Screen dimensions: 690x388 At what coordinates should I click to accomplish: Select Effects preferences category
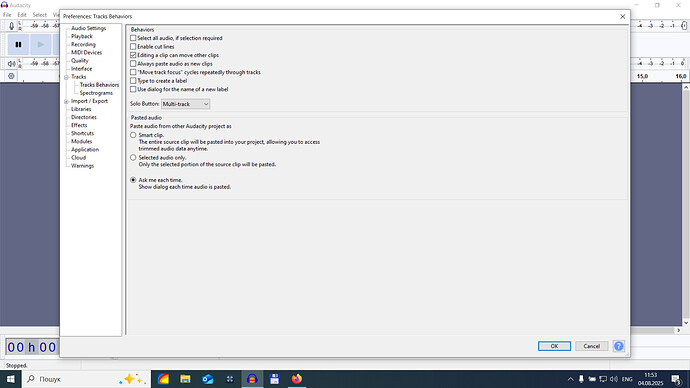click(x=79, y=125)
